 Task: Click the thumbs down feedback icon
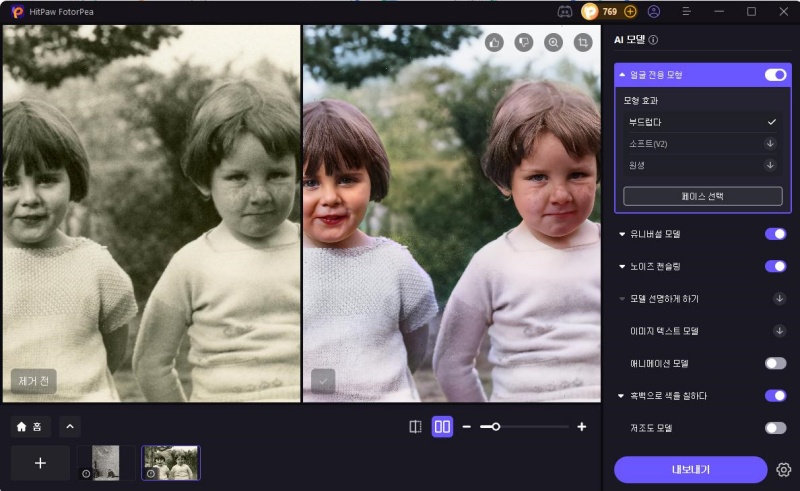pyautogui.click(x=523, y=42)
